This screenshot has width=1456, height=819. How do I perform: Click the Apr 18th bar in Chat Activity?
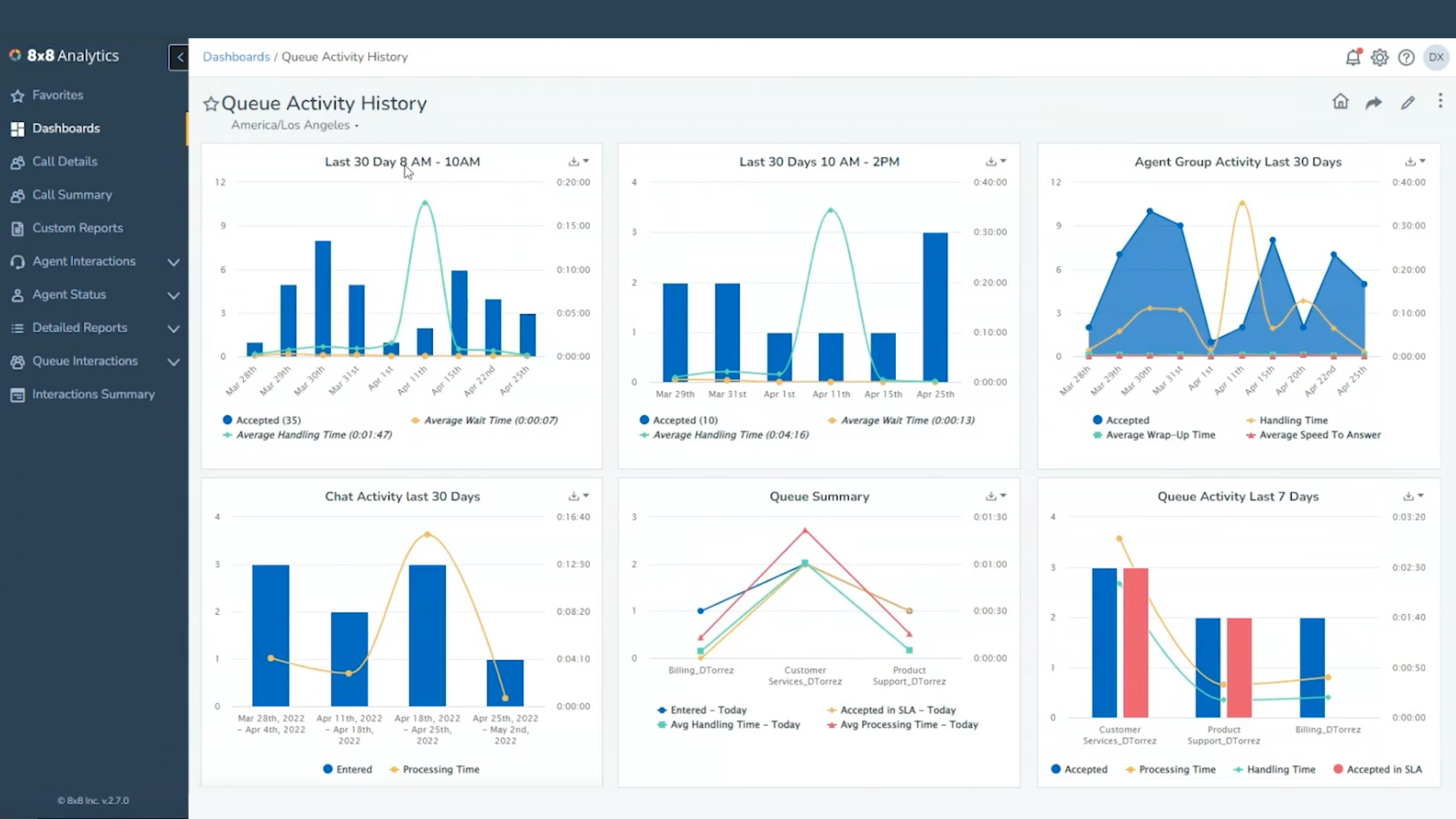pos(427,636)
